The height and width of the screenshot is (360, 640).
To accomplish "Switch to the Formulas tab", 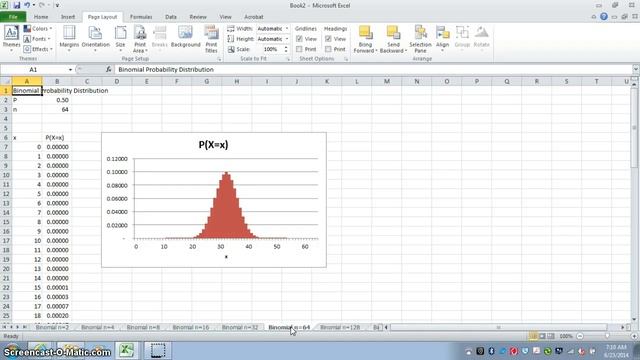I will [x=141, y=17].
